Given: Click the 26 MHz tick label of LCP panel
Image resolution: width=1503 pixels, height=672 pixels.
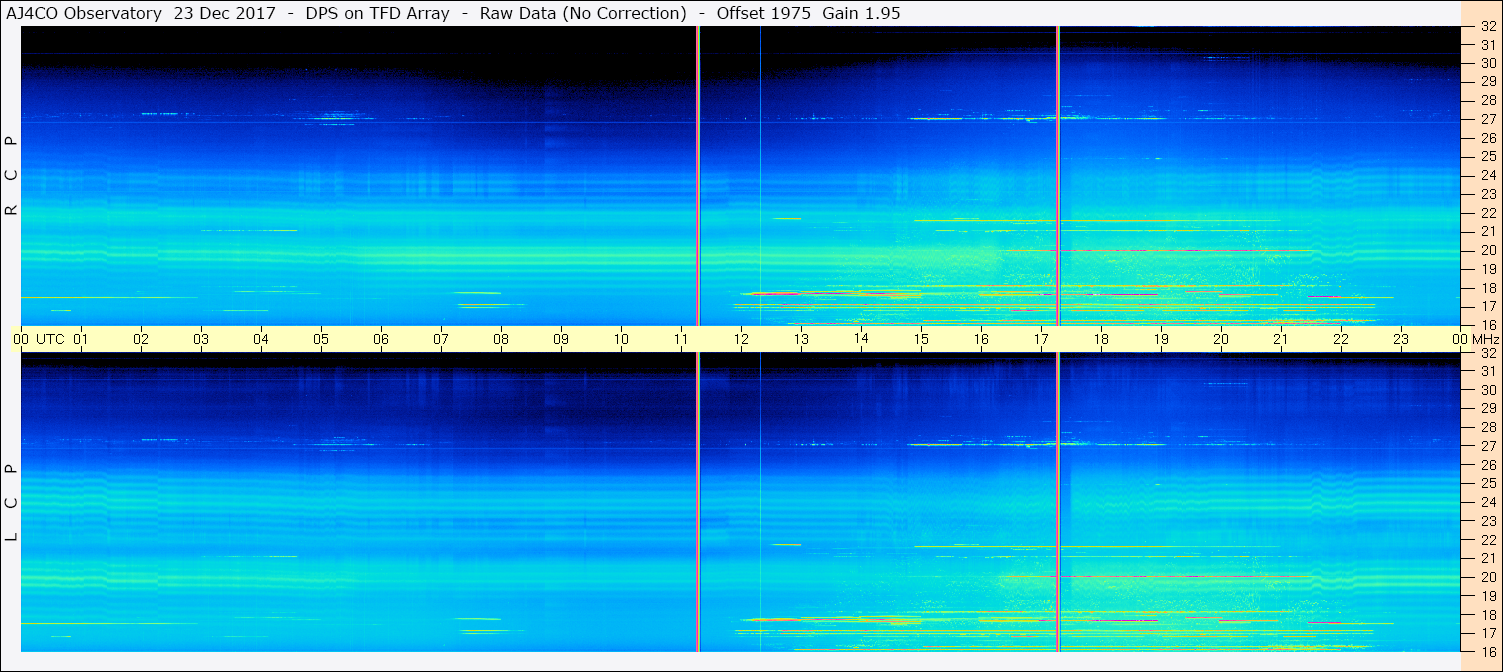Looking at the screenshot, I should pyautogui.click(x=1488, y=465).
